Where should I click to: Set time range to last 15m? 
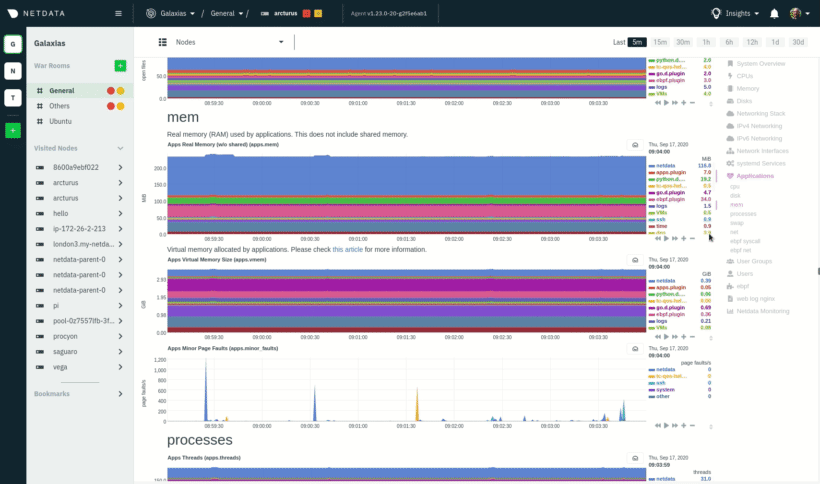(x=660, y=42)
